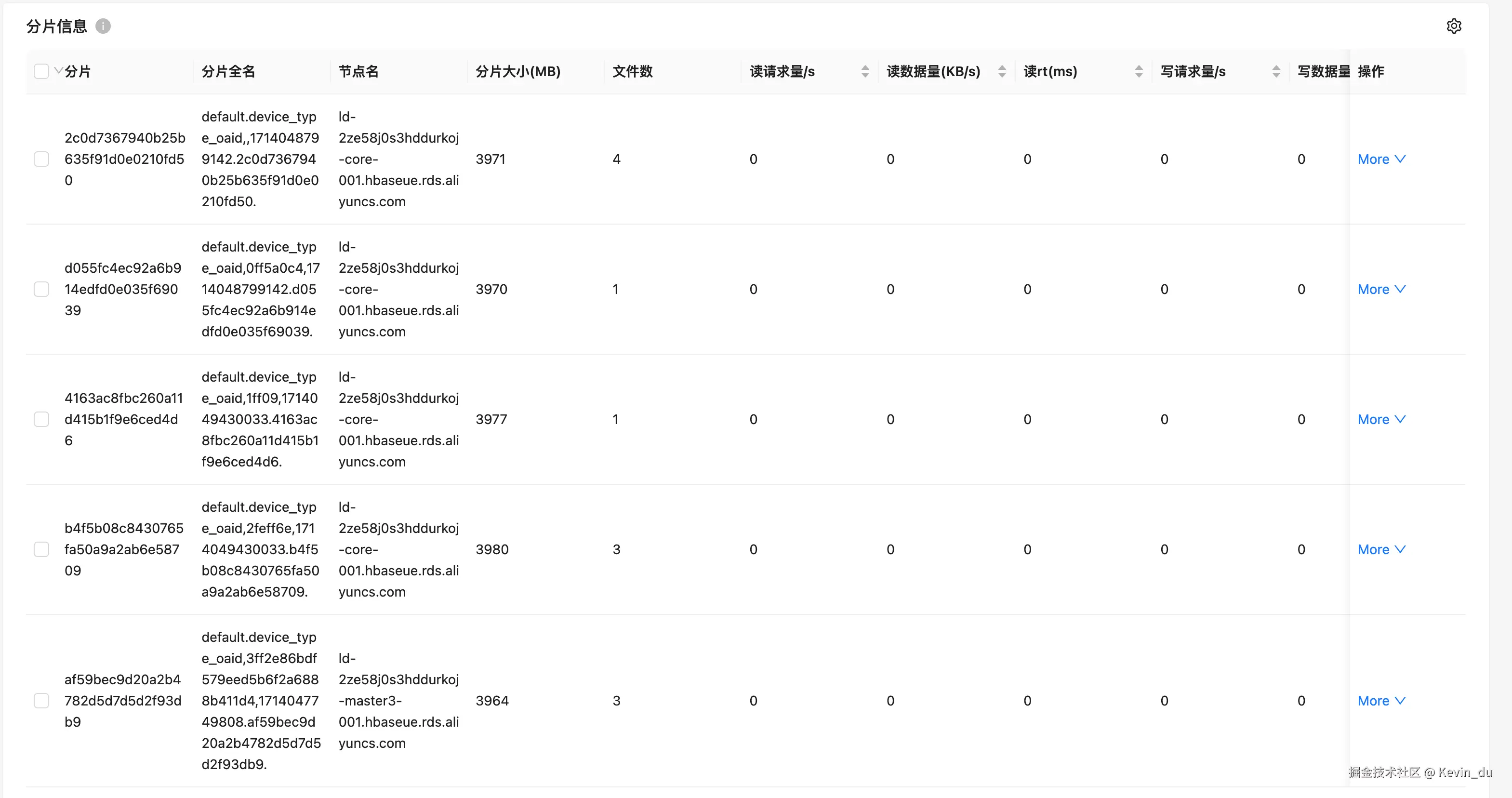
Task: Click the 节点名 column header
Action: pyautogui.click(x=358, y=72)
